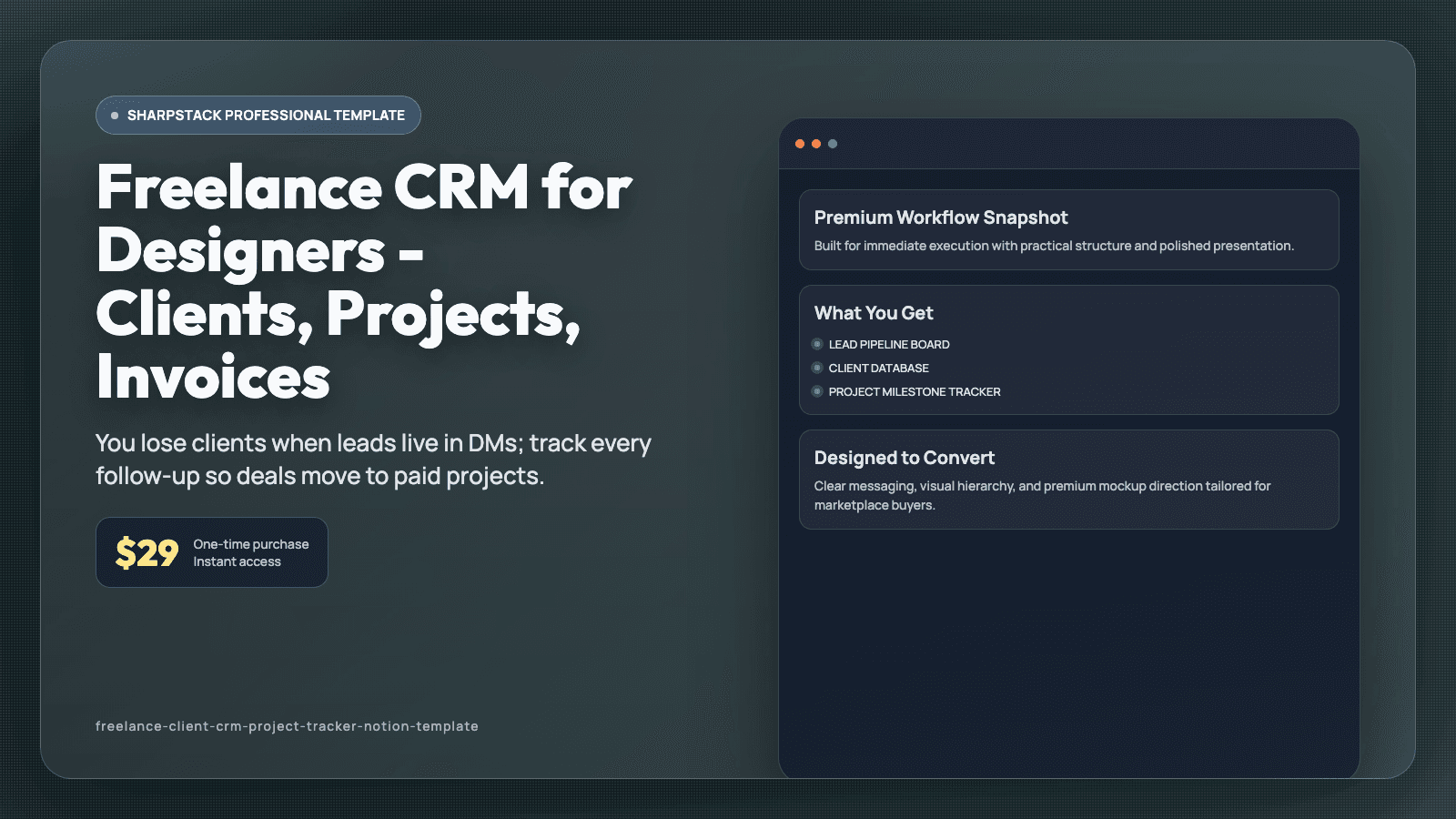
Task: Click the orange traffic light dot
Action: tap(815, 144)
